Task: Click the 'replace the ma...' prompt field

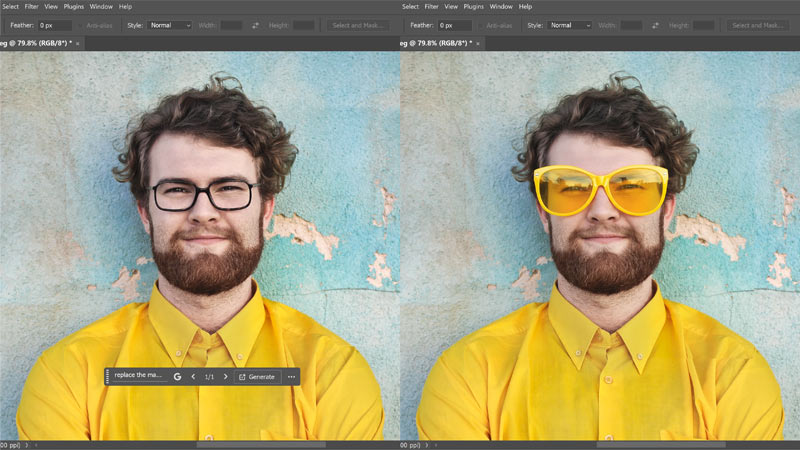Action: (138, 375)
